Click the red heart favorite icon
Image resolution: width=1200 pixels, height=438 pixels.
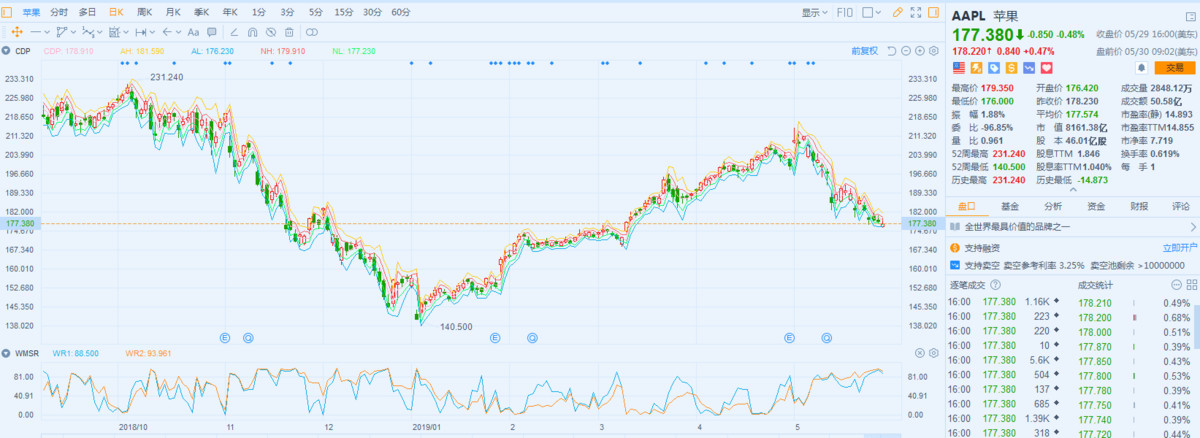[x=1047, y=68]
